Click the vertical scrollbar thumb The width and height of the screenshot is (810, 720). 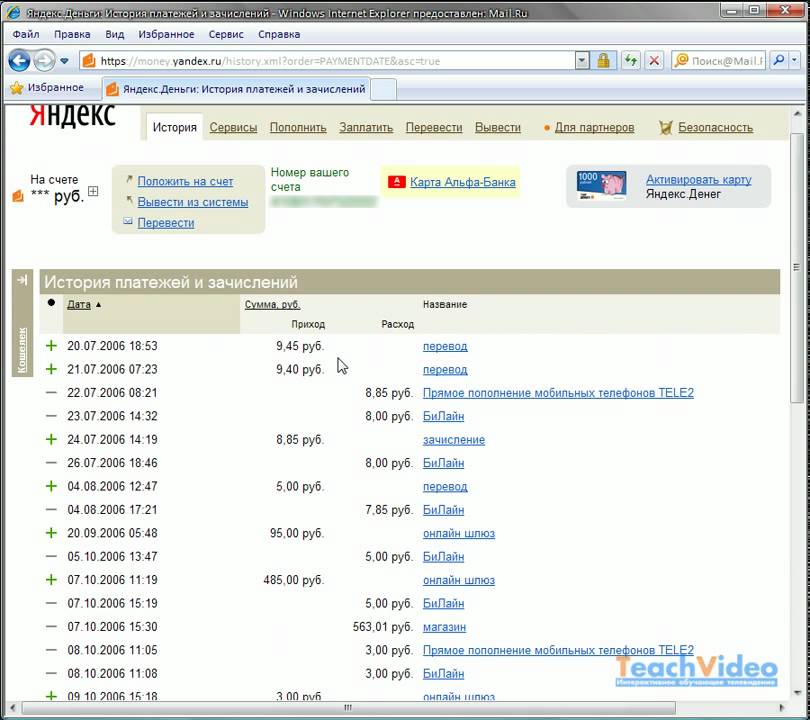(x=797, y=267)
